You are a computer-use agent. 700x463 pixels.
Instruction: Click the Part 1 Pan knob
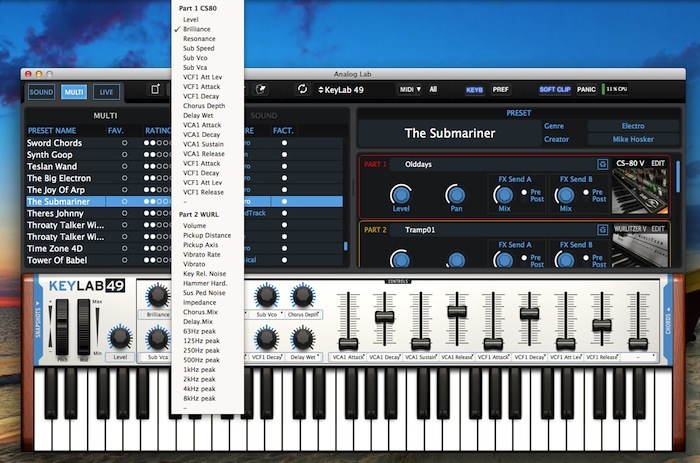pyautogui.click(x=456, y=195)
